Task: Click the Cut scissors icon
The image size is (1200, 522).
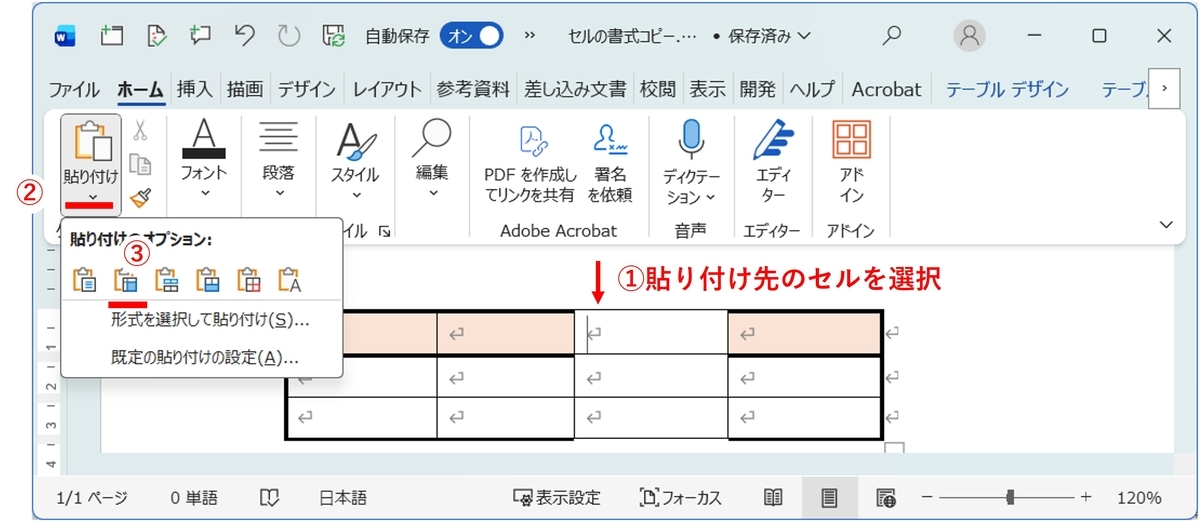Action: coord(141,130)
